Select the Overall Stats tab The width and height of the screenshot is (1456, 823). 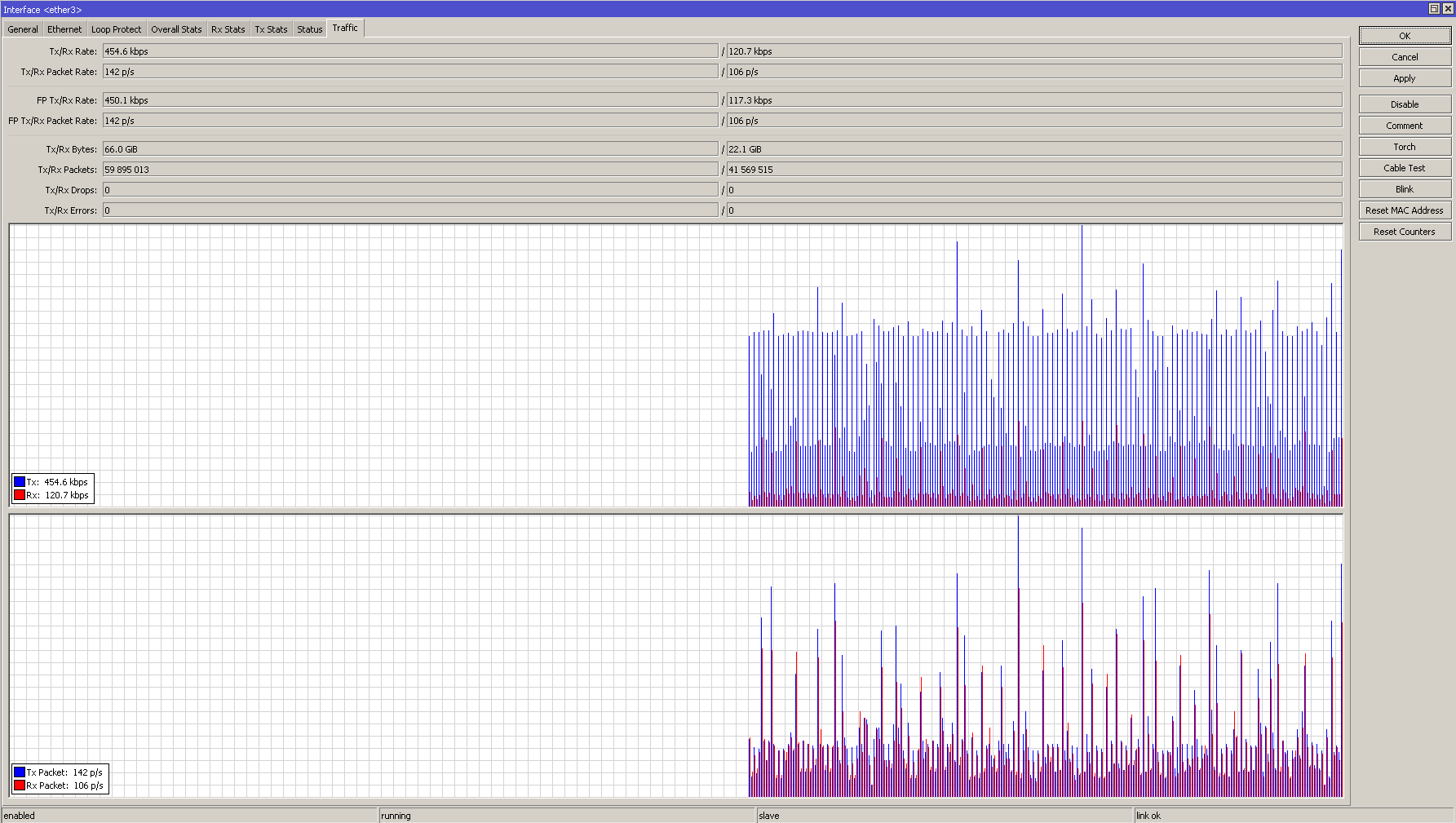pyautogui.click(x=176, y=29)
